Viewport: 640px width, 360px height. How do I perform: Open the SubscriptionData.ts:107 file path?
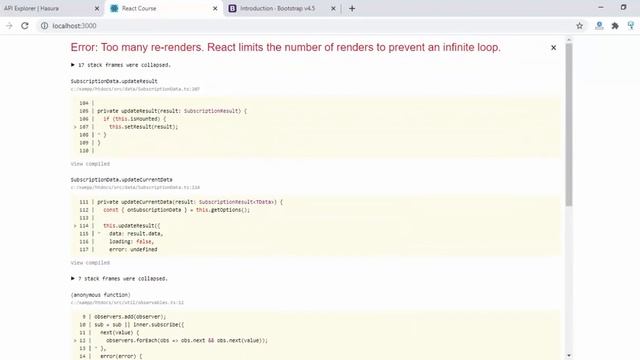point(135,89)
